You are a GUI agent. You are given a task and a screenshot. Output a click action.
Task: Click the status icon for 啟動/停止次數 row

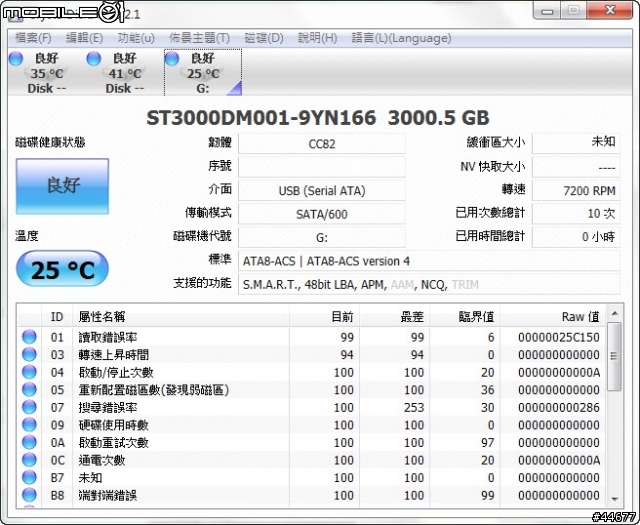(x=29, y=372)
